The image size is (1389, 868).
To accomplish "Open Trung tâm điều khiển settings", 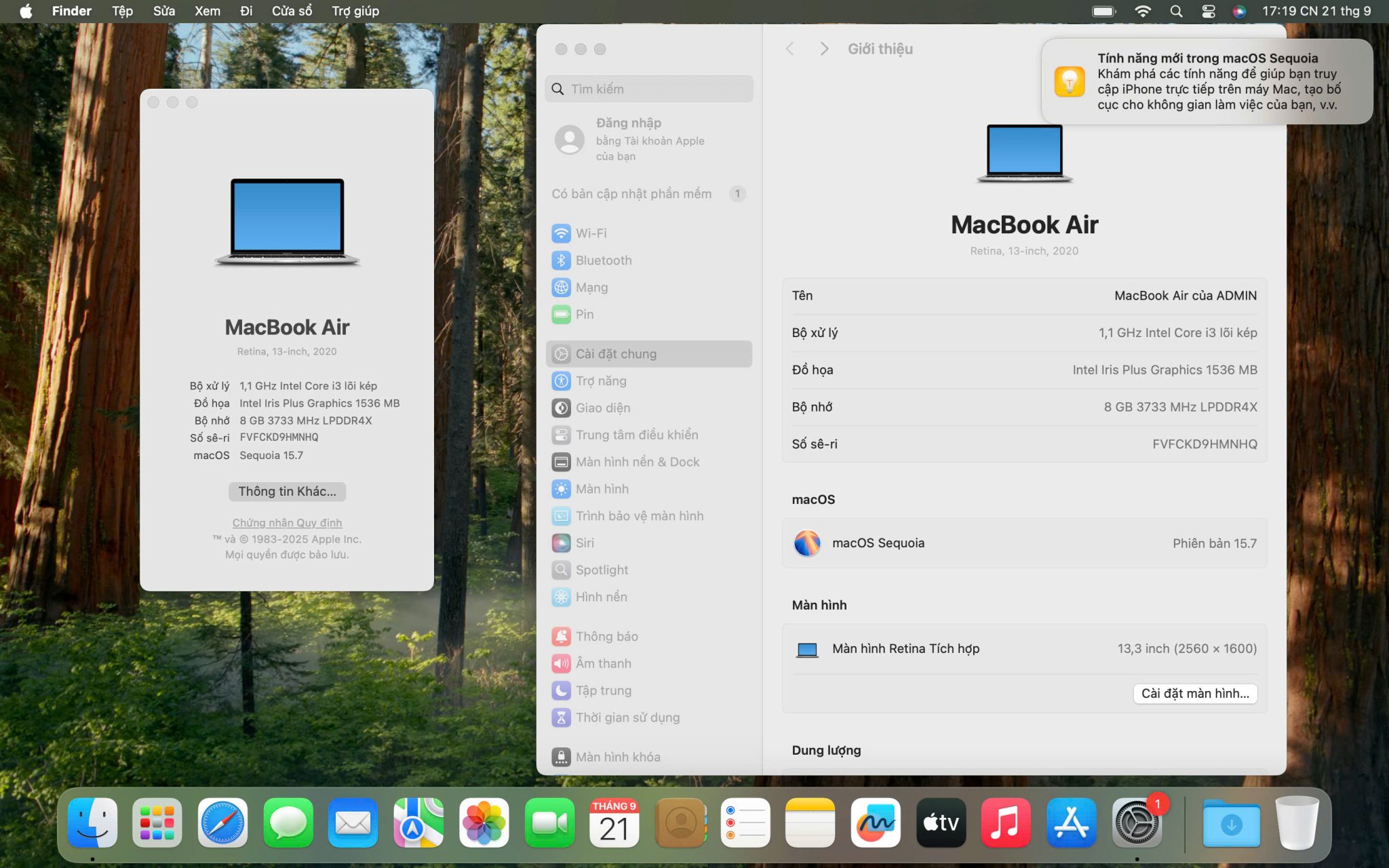I will click(x=636, y=435).
